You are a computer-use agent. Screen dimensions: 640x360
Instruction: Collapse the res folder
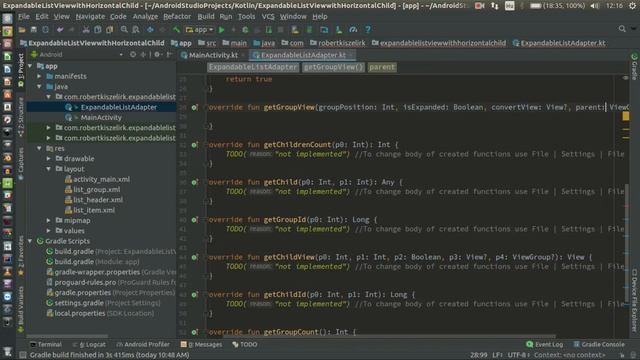pos(40,149)
